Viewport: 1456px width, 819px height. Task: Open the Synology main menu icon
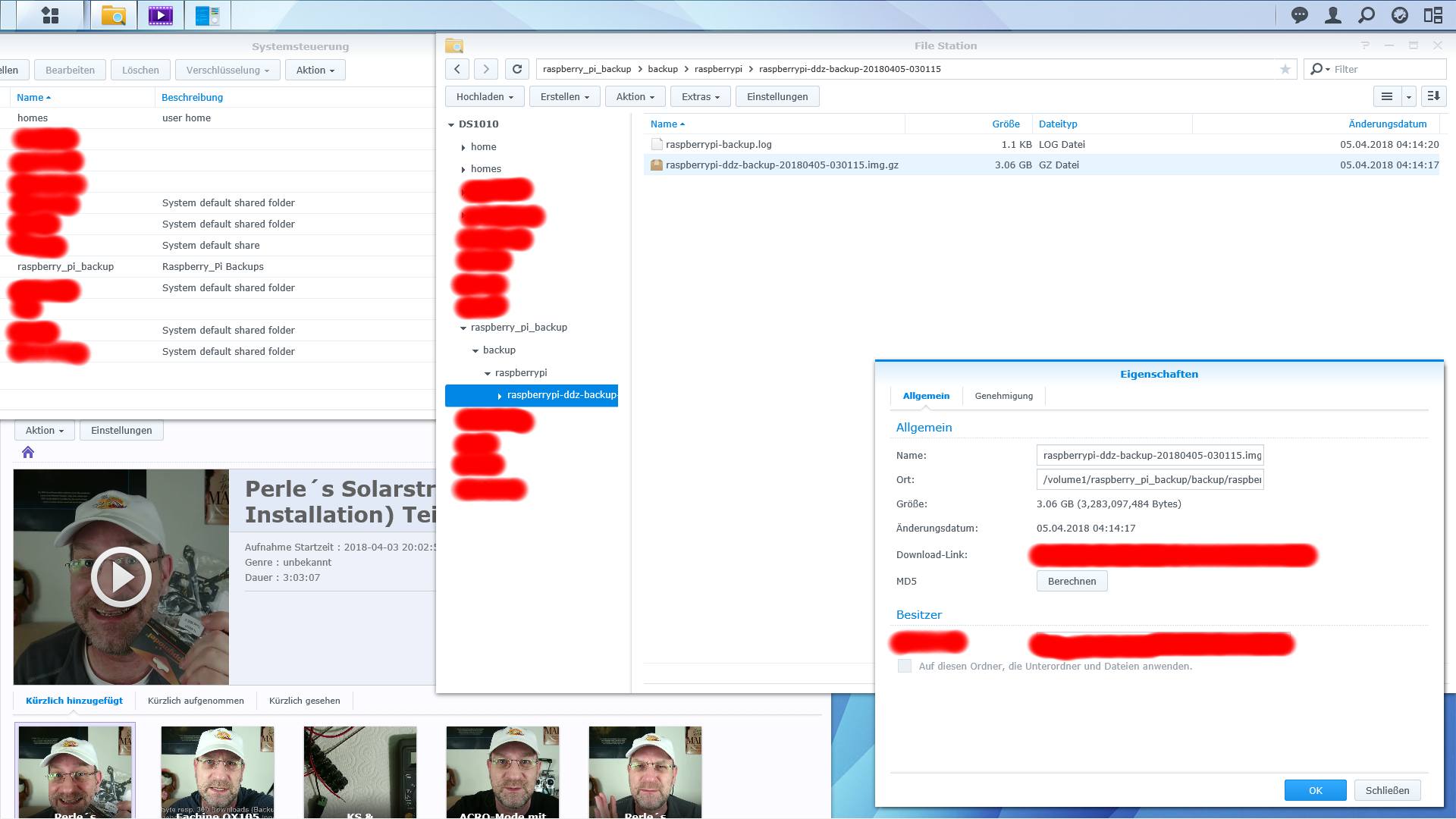pos(50,15)
